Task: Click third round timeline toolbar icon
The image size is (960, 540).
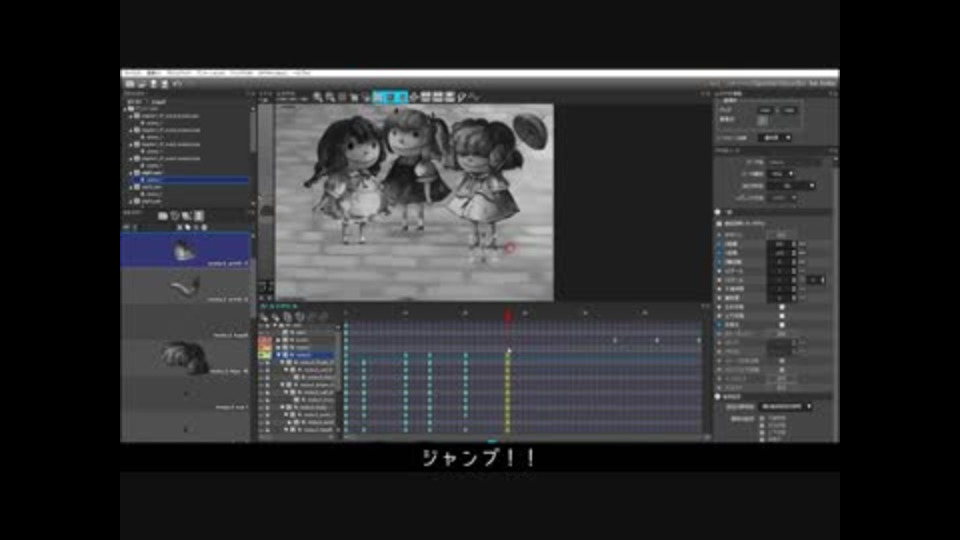Action: point(288,317)
